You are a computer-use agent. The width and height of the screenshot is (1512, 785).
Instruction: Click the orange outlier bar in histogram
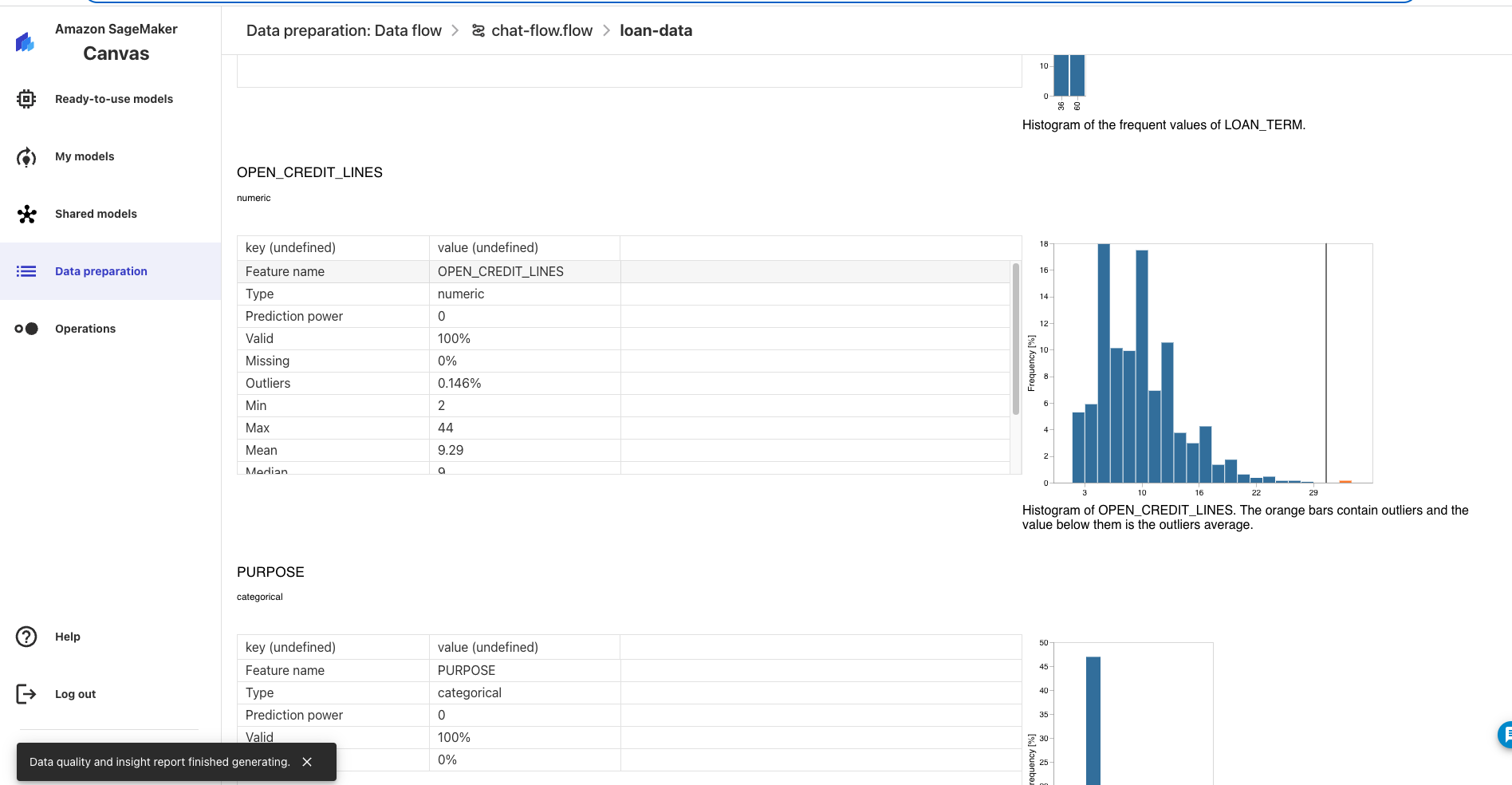[1345, 481]
